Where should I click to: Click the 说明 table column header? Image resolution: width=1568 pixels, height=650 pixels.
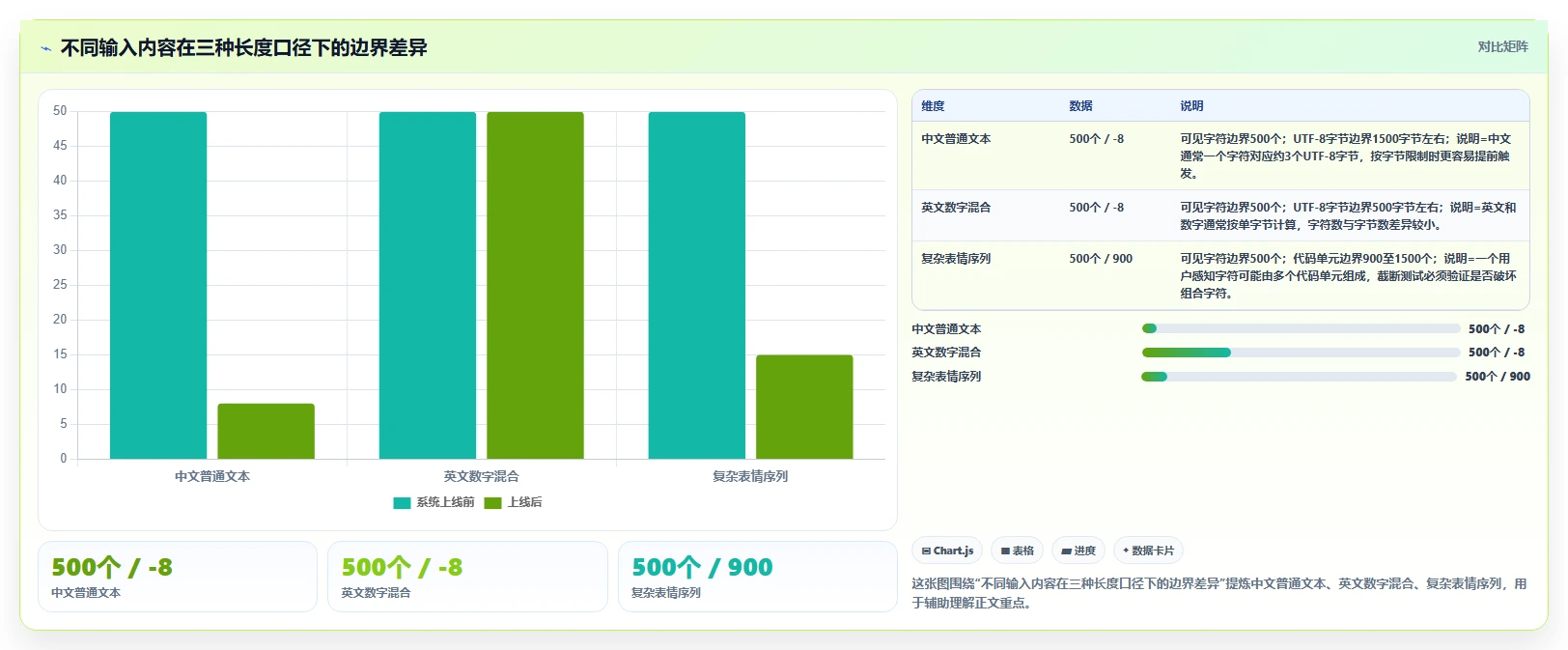pos(1191,106)
